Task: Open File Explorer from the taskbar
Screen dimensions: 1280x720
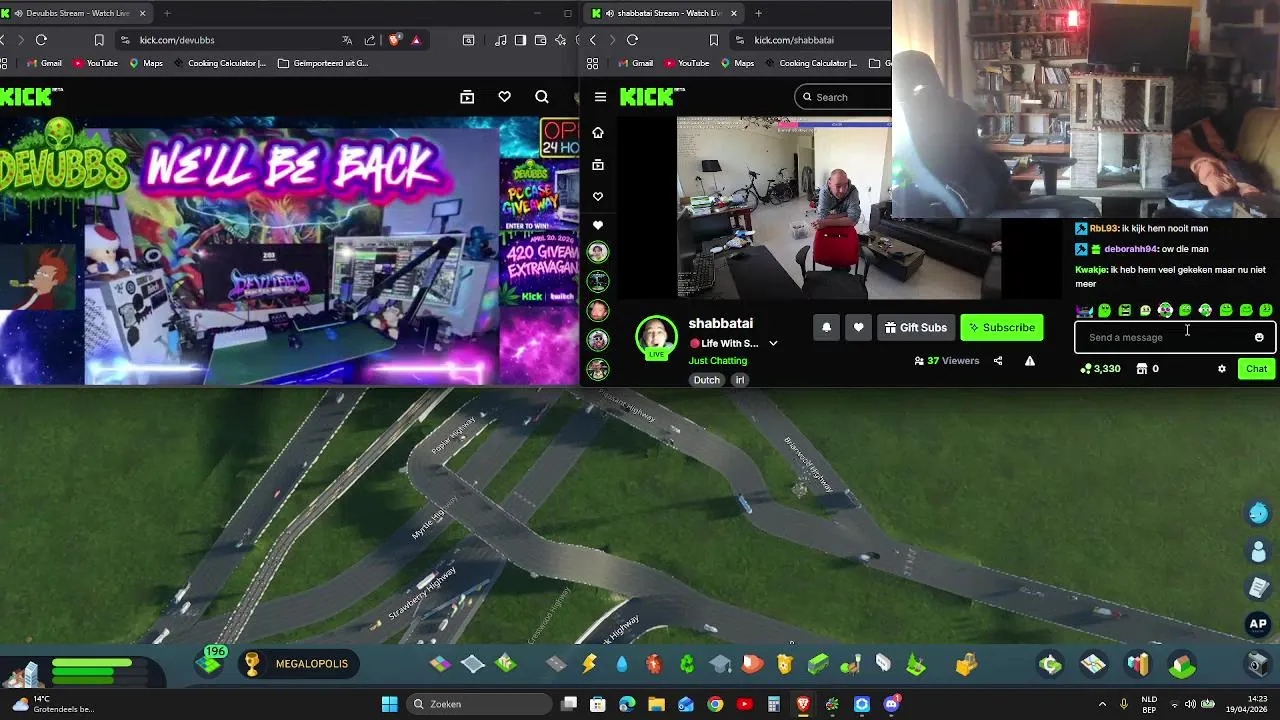Action: coord(656,704)
